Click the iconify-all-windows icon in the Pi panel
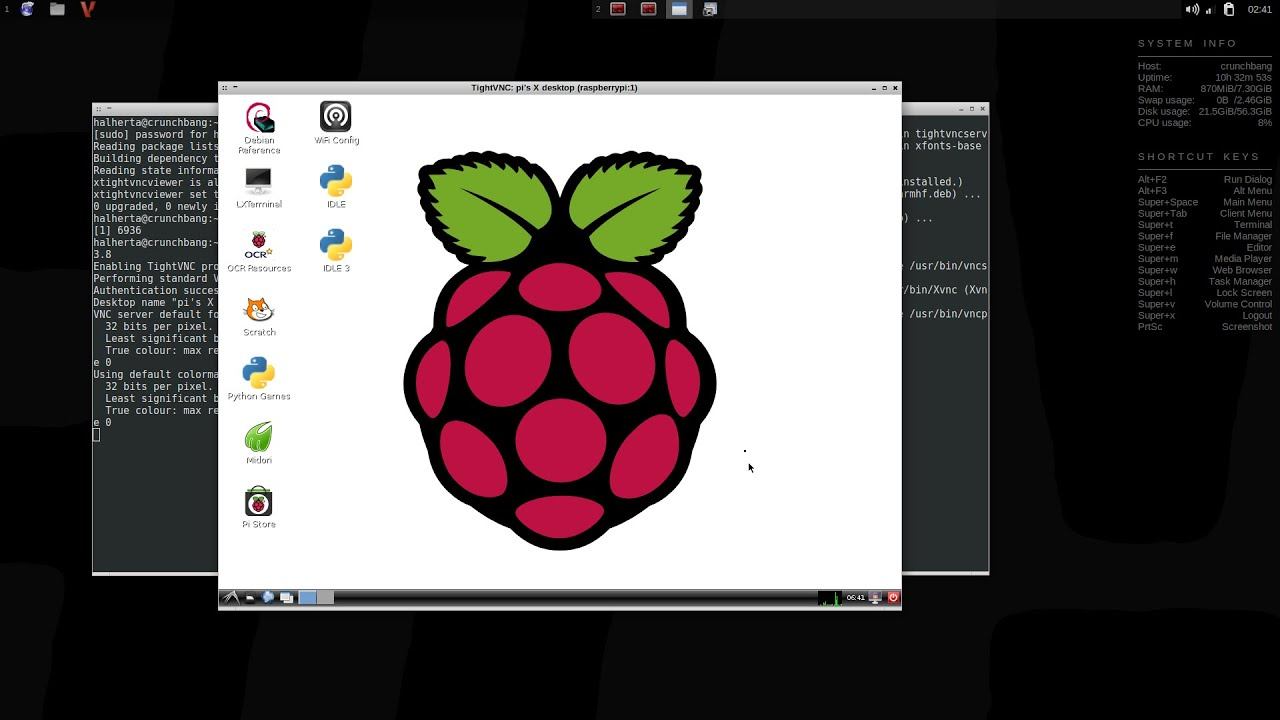 click(286, 597)
